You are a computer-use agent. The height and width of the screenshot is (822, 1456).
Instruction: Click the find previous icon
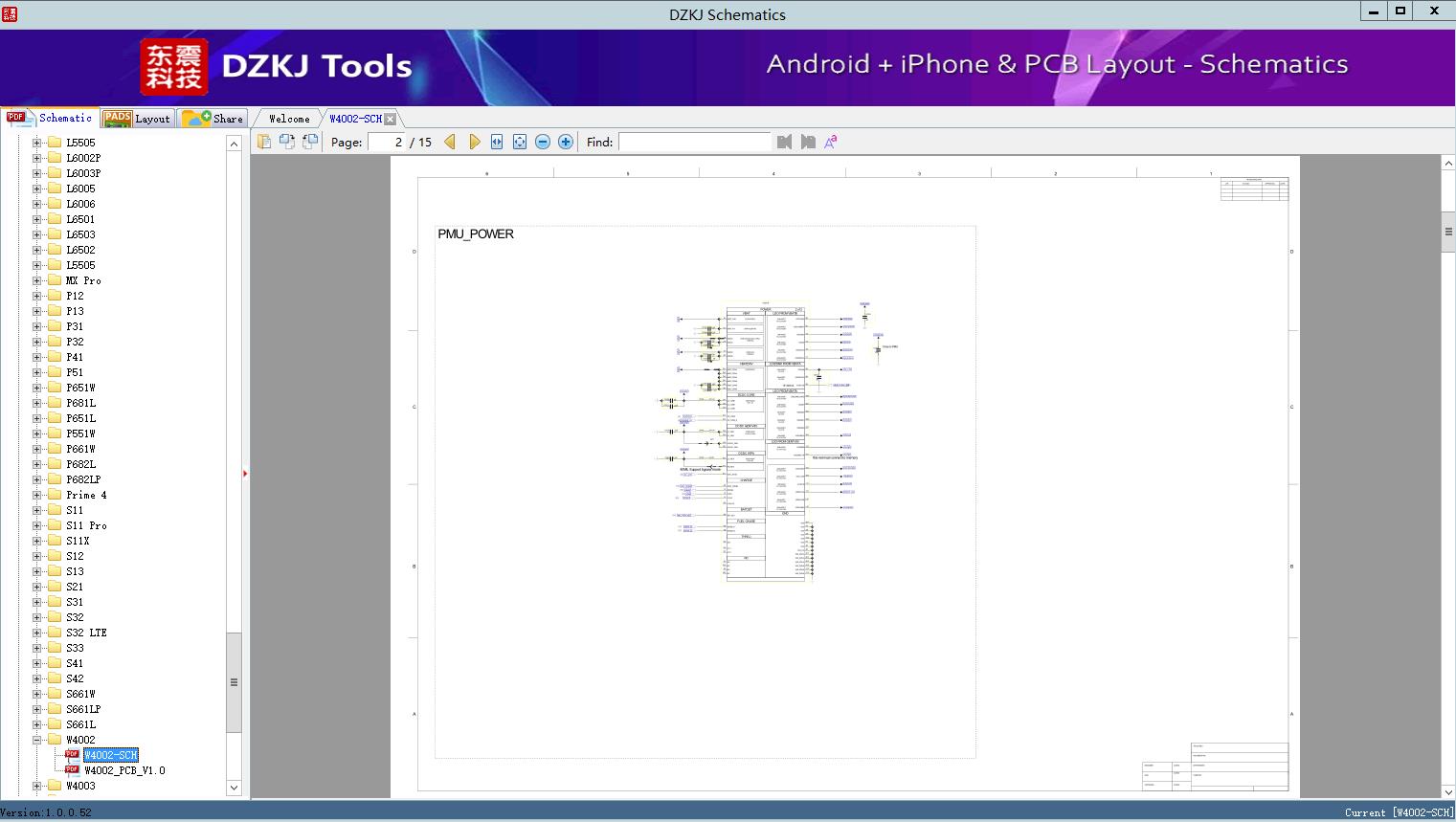pos(785,142)
